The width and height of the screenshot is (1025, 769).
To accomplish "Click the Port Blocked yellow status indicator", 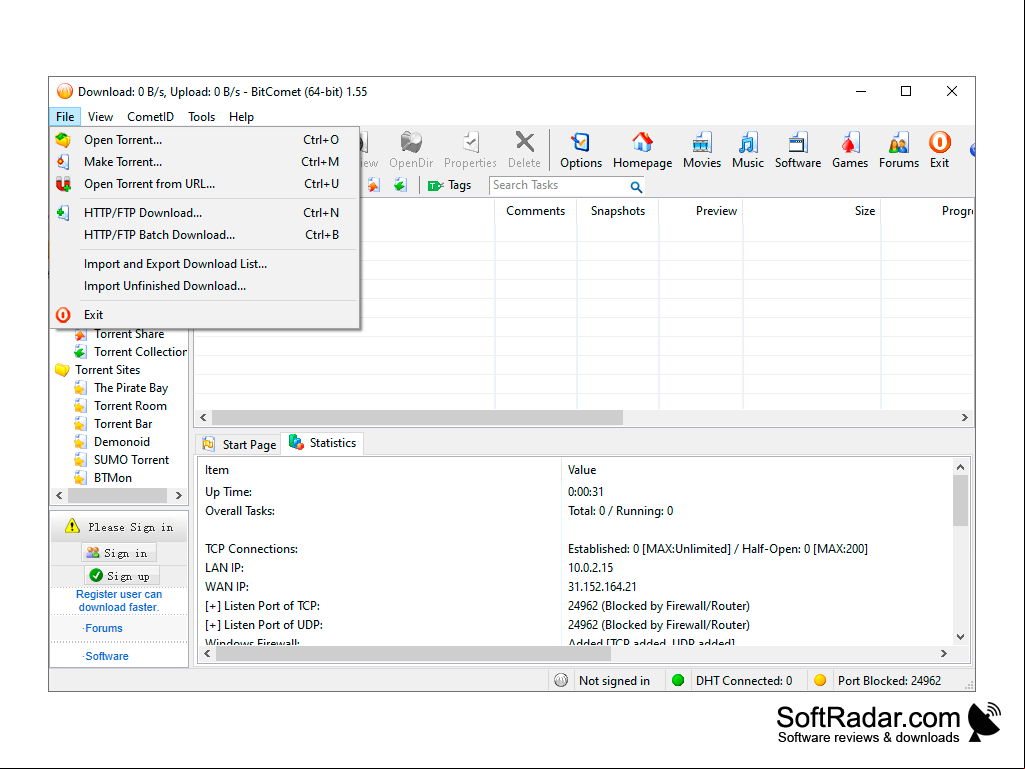I will [820, 680].
